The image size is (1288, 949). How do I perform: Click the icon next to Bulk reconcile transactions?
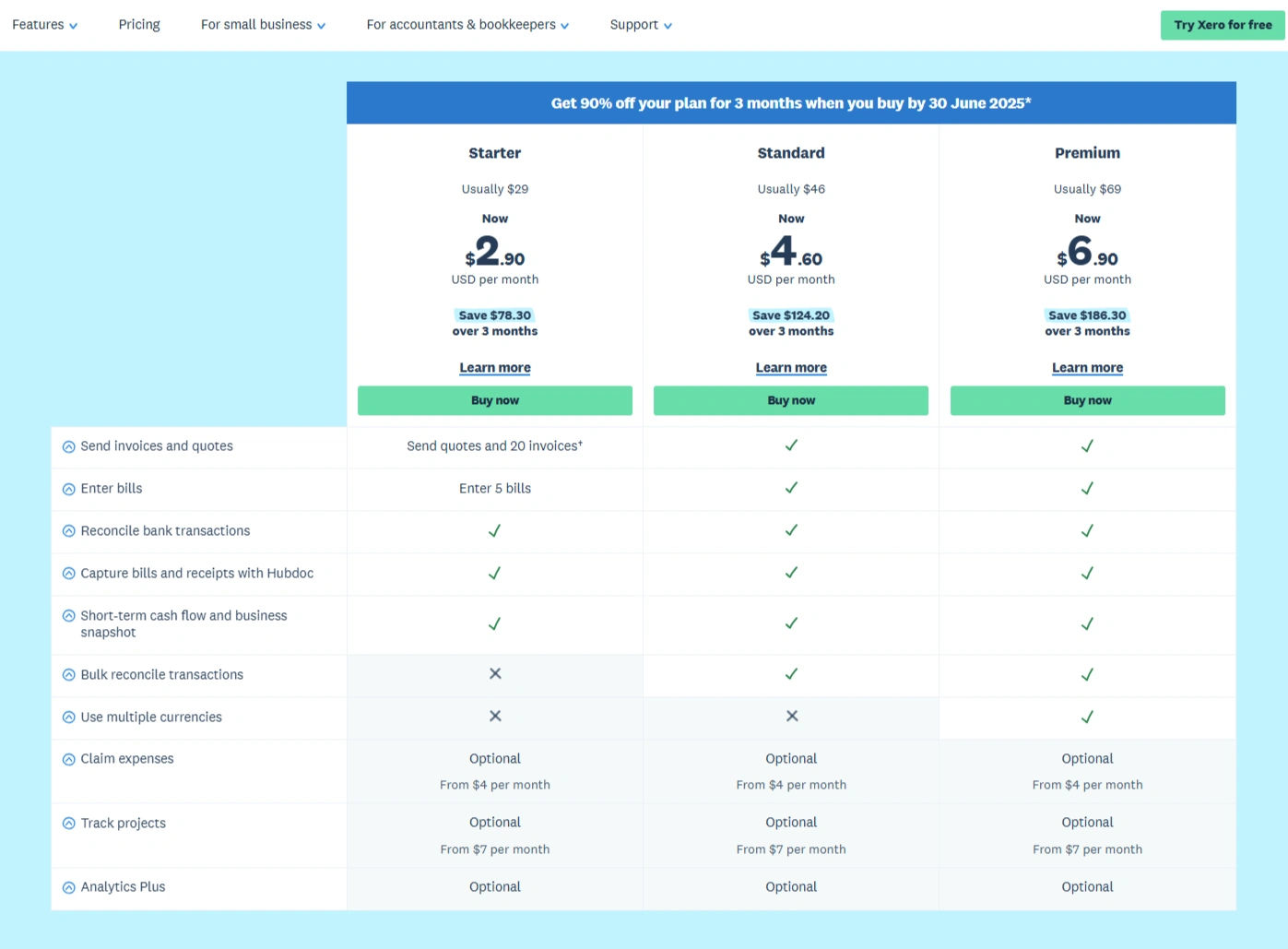click(x=68, y=675)
